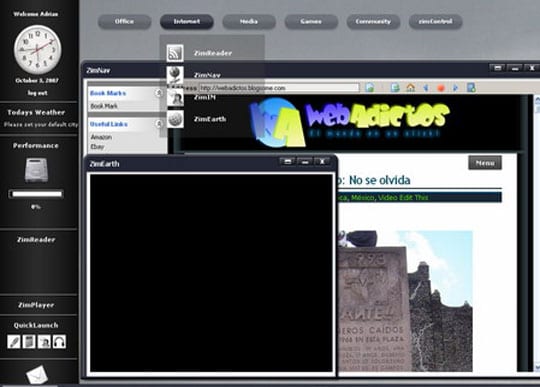Focus the address URL field
The width and height of the screenshot is (540, 387).
point(279,88)
